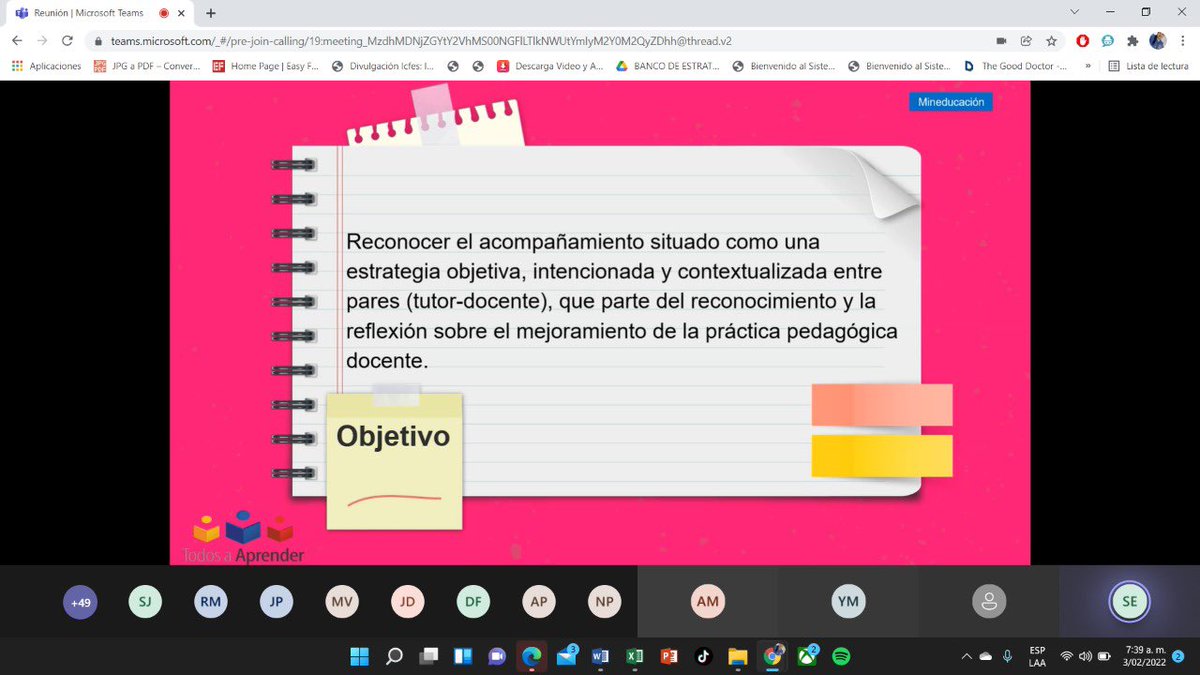Open the Windows Start menu
The width and height of the screenshot is (1200, 675).
pyautogui.click(x=358, y=656)
